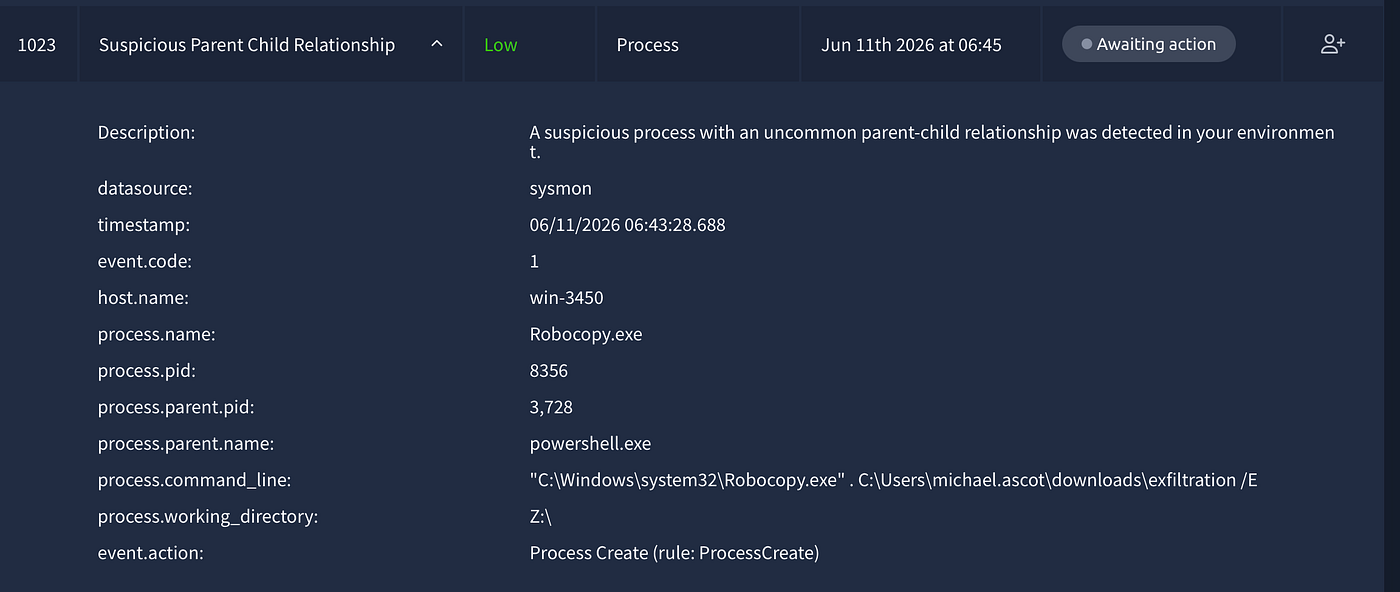1400x592 pixels.
Task: Click the alert Description text
Action: pos(932,142)
